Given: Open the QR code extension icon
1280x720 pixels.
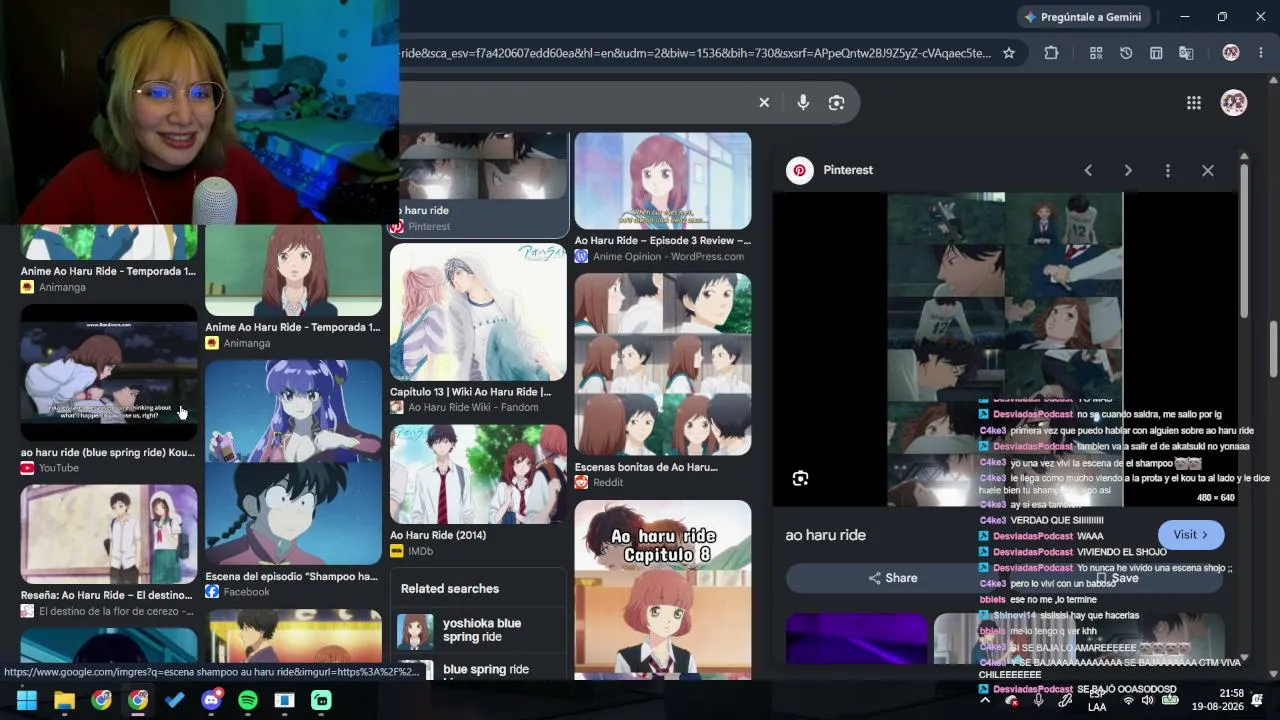Looking at the screenshot, I should pos(1096,53).
